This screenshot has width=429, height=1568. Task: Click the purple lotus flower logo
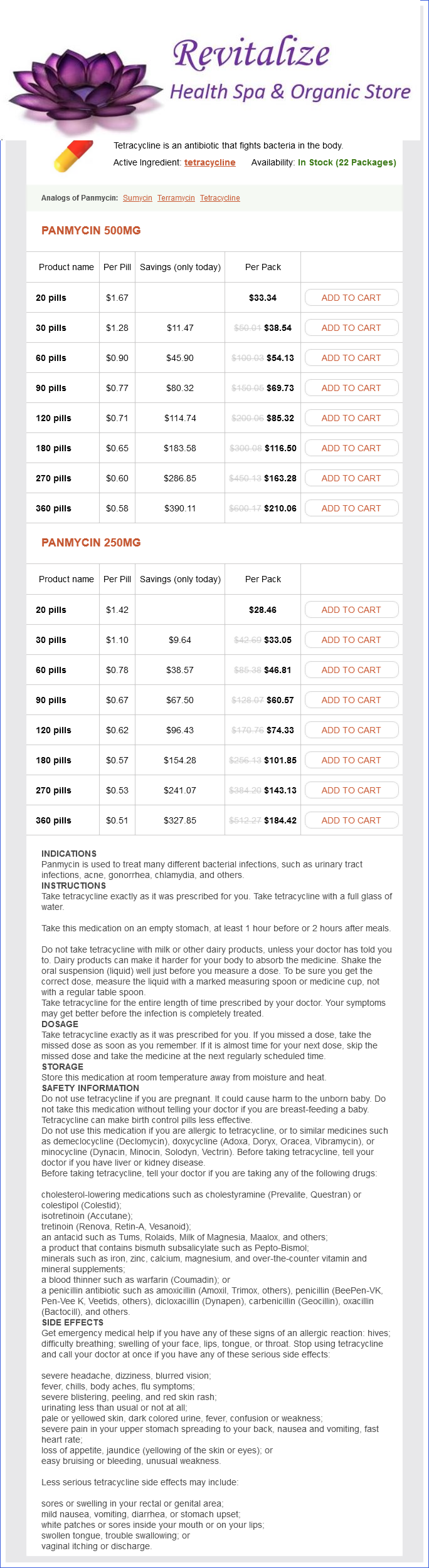pyautogui.click(x=85, y=88)
